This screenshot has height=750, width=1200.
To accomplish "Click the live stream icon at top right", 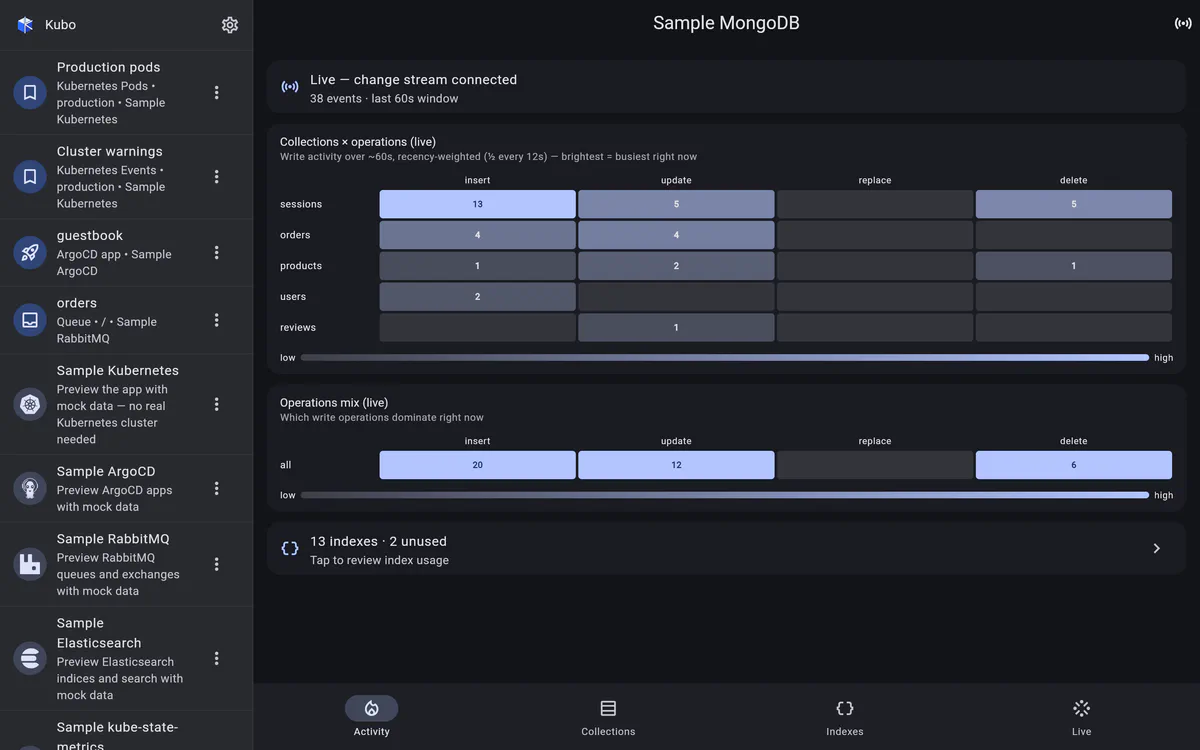I will tap(1183, 23).
